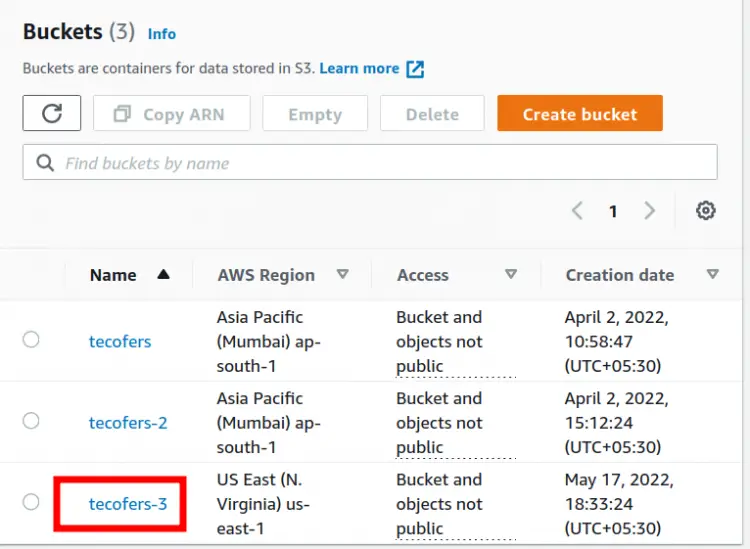
Task: Open the tecofers-2 bucket link
Action: (128, 422)
